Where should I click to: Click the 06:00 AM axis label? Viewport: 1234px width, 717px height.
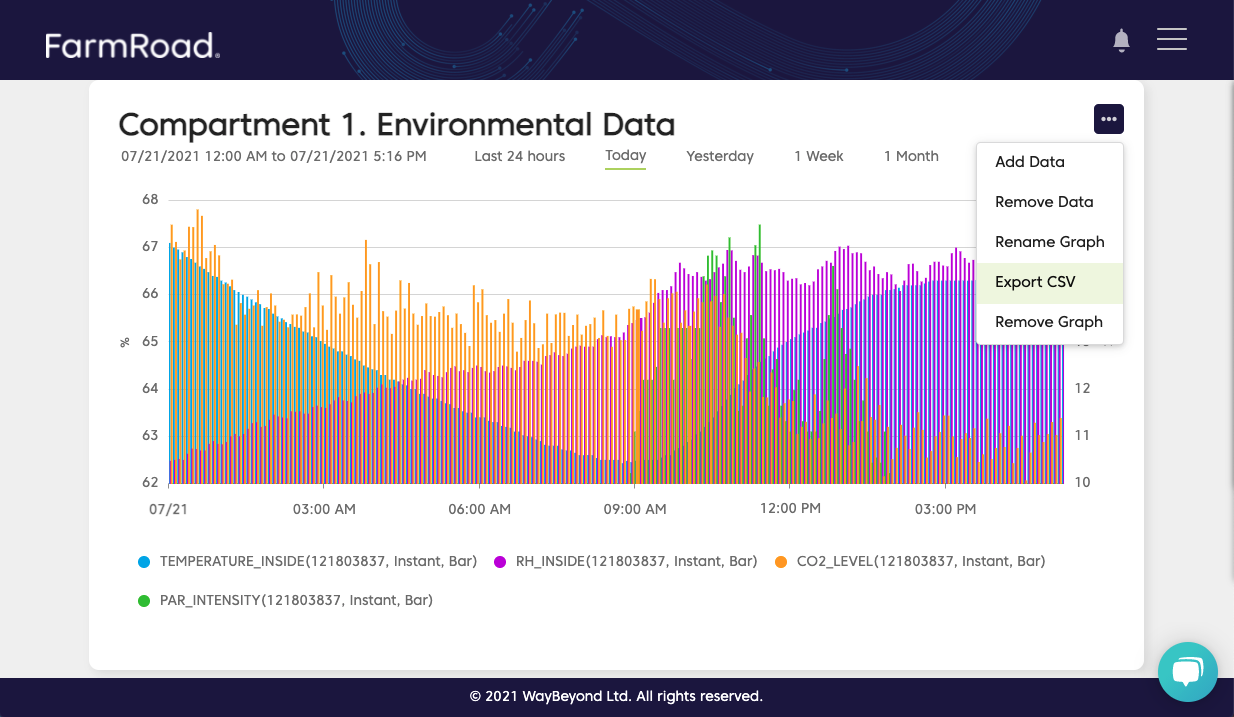click(479, 509)
